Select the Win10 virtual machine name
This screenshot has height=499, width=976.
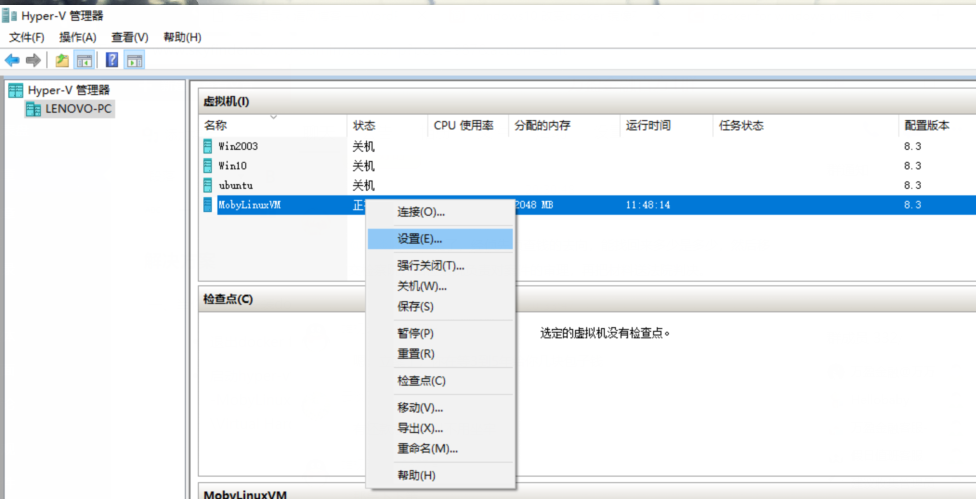(x=233, y=166)
